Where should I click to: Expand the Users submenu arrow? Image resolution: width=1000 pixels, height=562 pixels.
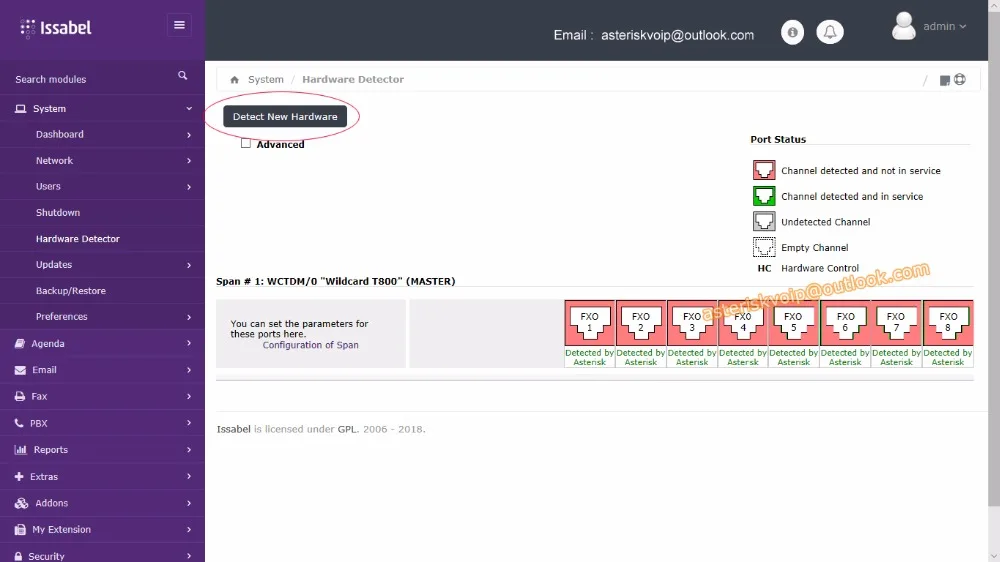[189, 187]
